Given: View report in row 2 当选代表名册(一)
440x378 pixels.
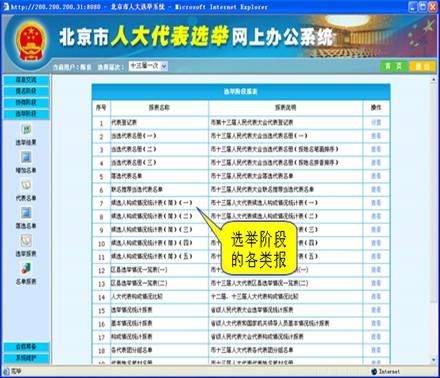Looking at the screenshot, I should tap(376, 136).
